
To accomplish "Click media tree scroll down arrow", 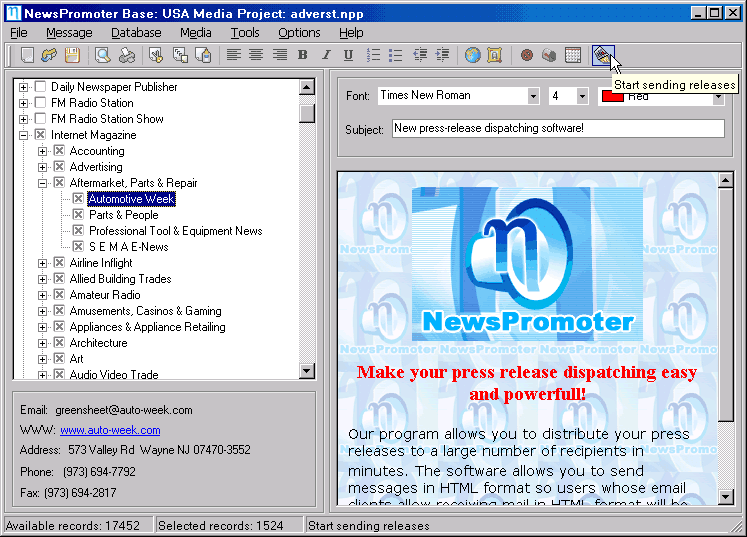I will (307, 370).
